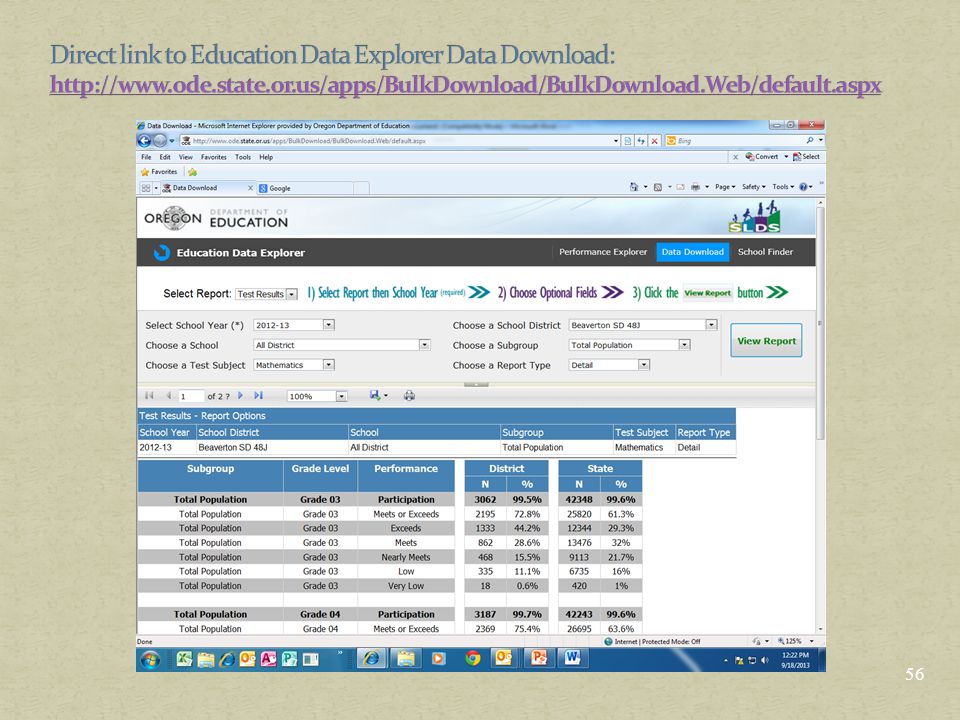Open the Select Report dropdown
Image resolution: width=960 pixels, height=720 pixels.
point(292,294)
